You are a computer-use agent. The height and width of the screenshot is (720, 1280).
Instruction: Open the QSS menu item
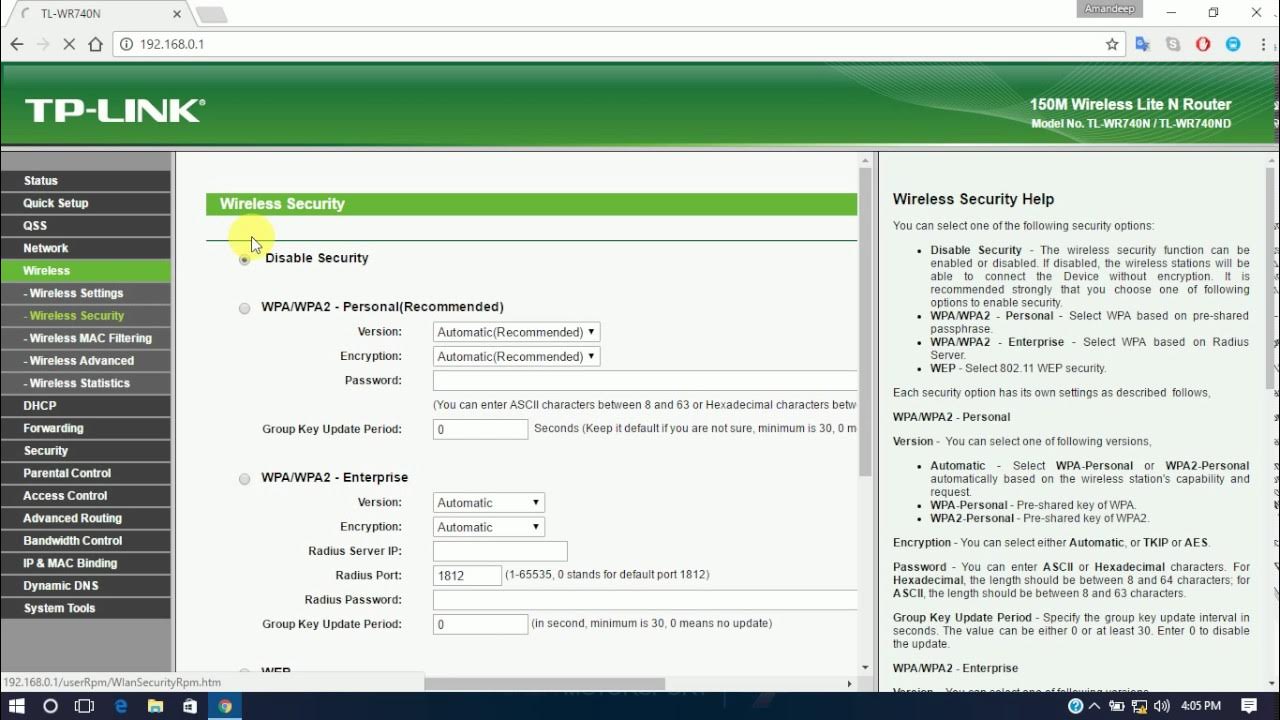[x=86, y=226]
